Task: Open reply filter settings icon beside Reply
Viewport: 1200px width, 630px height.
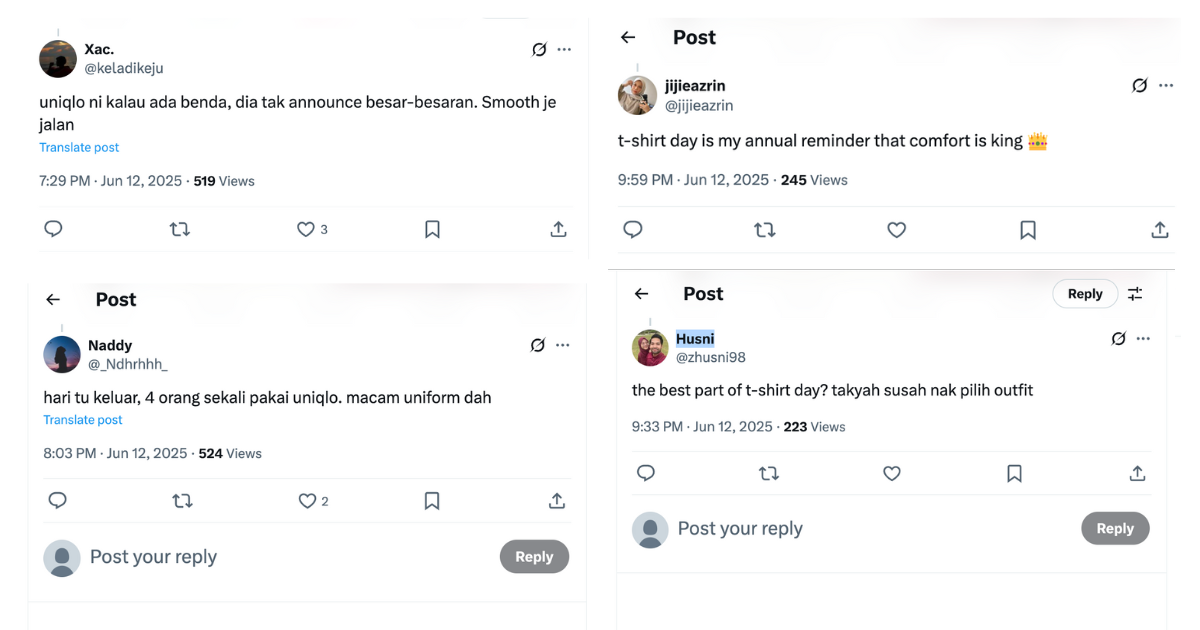Action: [1135, 293]
